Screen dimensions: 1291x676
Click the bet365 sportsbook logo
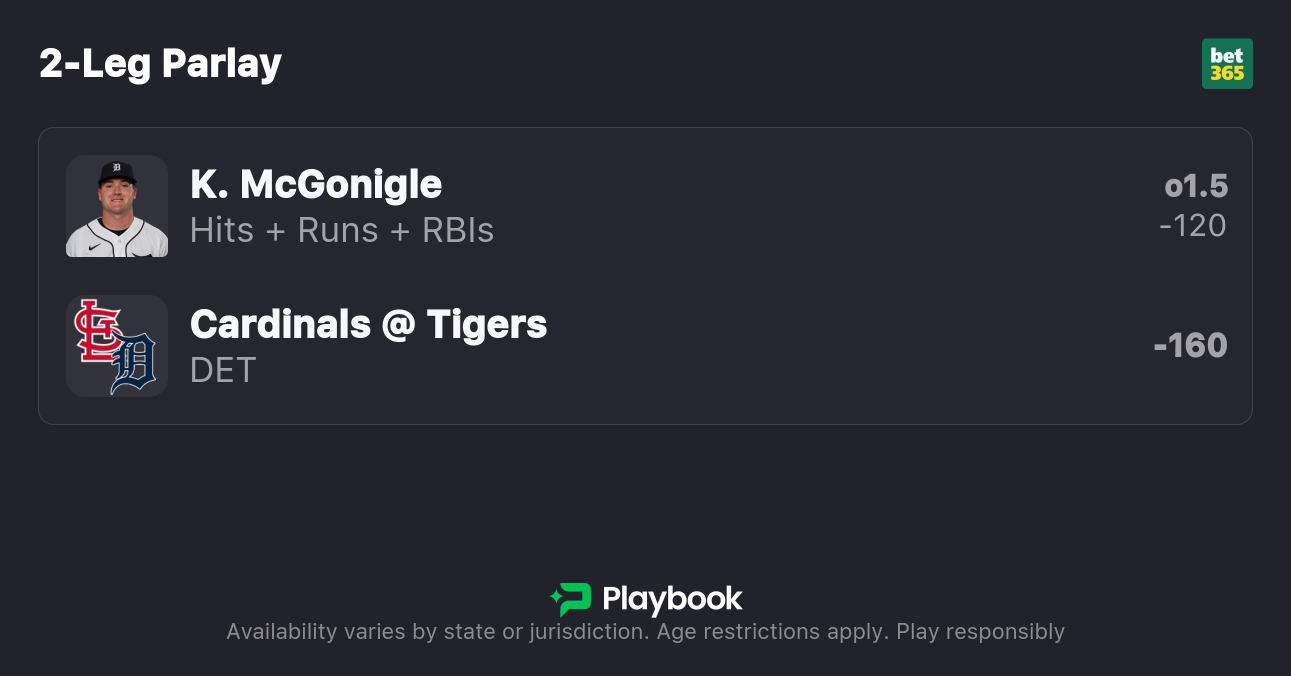pos(1227,64)
